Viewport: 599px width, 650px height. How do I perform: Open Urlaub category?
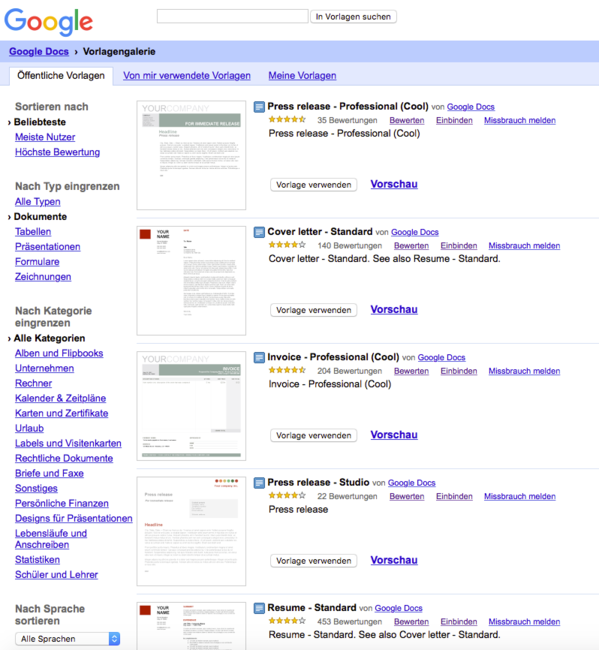coord(29,428)
